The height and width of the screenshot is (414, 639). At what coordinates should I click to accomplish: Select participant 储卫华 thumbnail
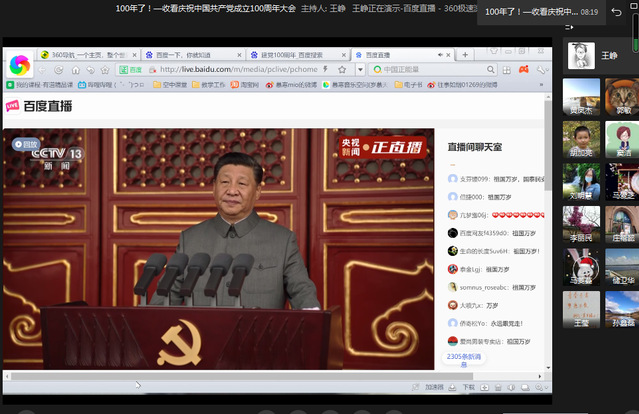(x=622, y=267)
